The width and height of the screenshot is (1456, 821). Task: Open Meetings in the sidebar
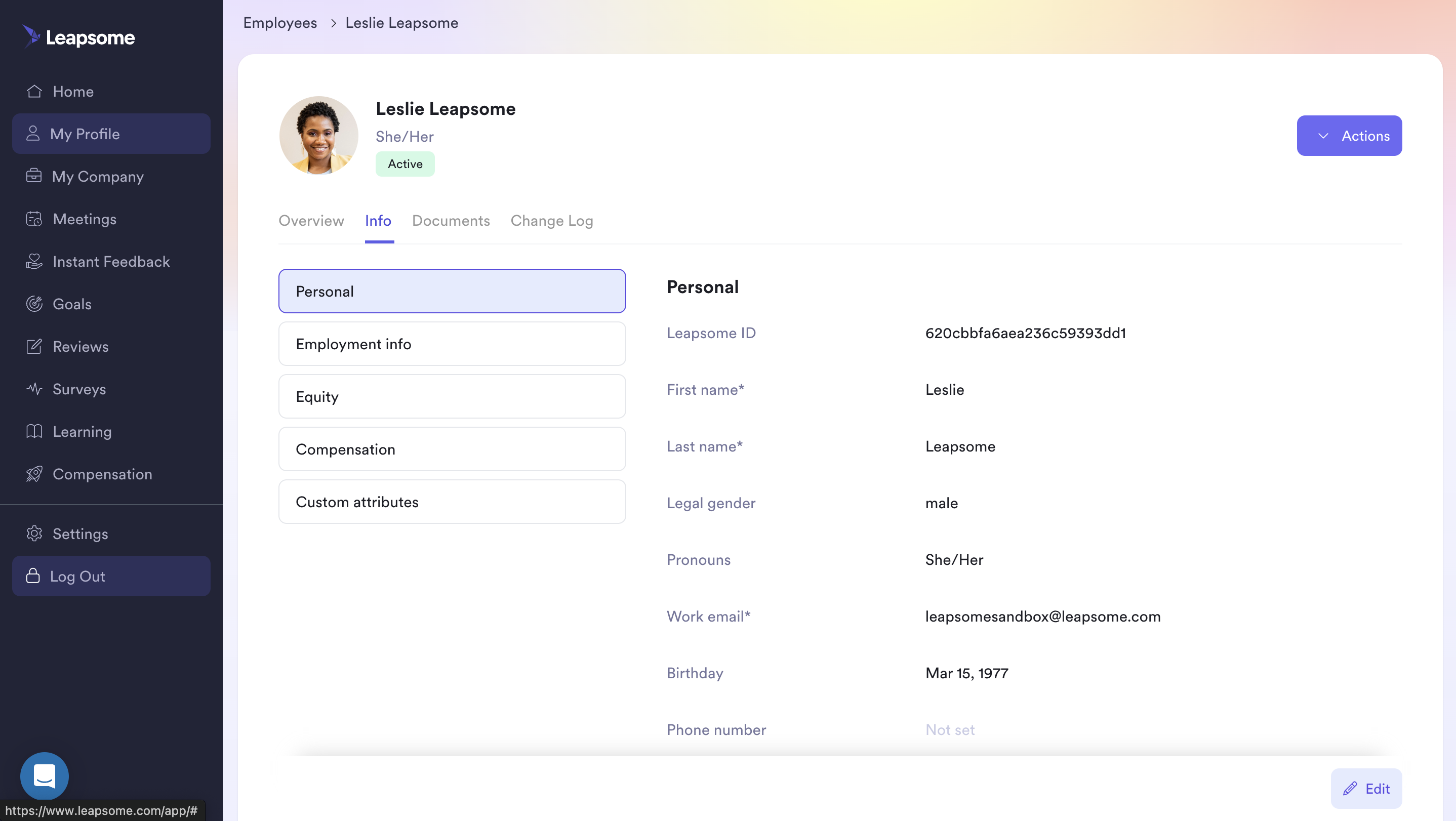(x=111, y=219)
